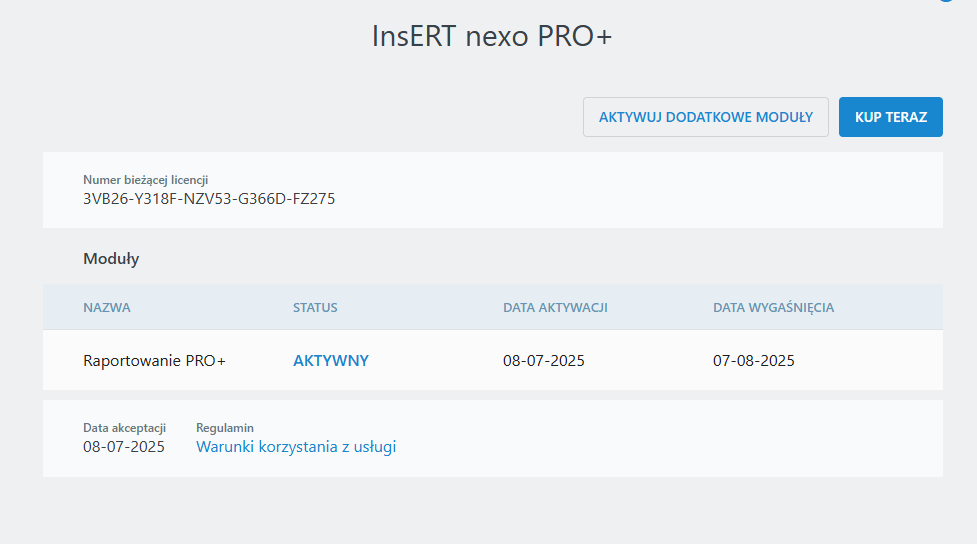Screen dimensions: 977x544
Task: Click the Regulamin label
Action: point(225,428)
